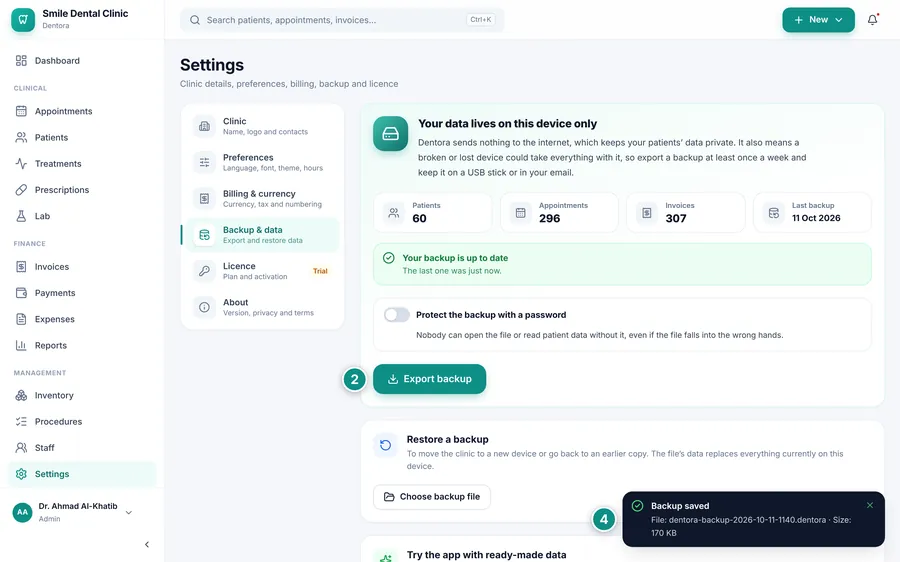The width and height of the screenshot is (900, 562).
Task: Open the New dropdown button
Action: point(818,20)
